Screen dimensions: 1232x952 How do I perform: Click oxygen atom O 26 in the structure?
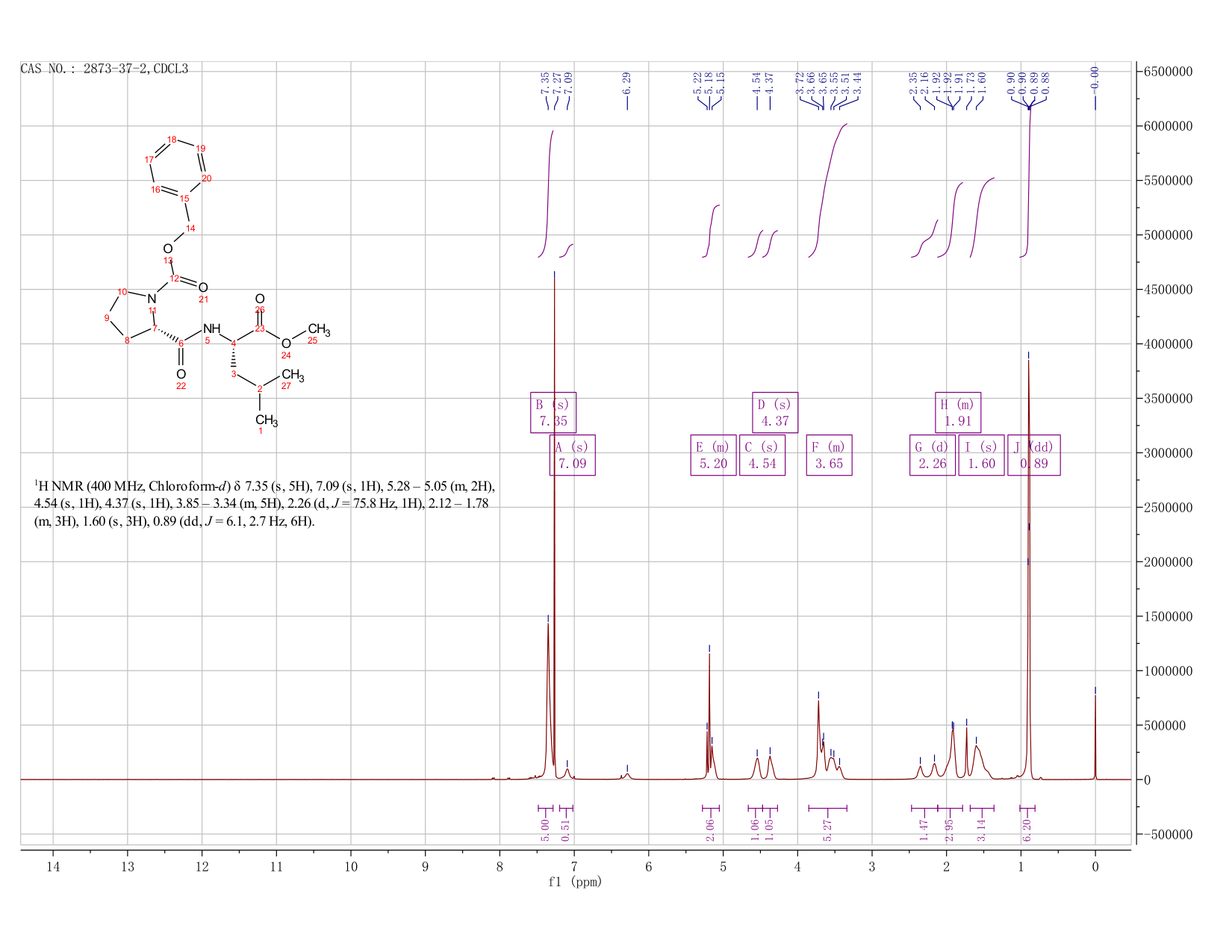point(260,299)
